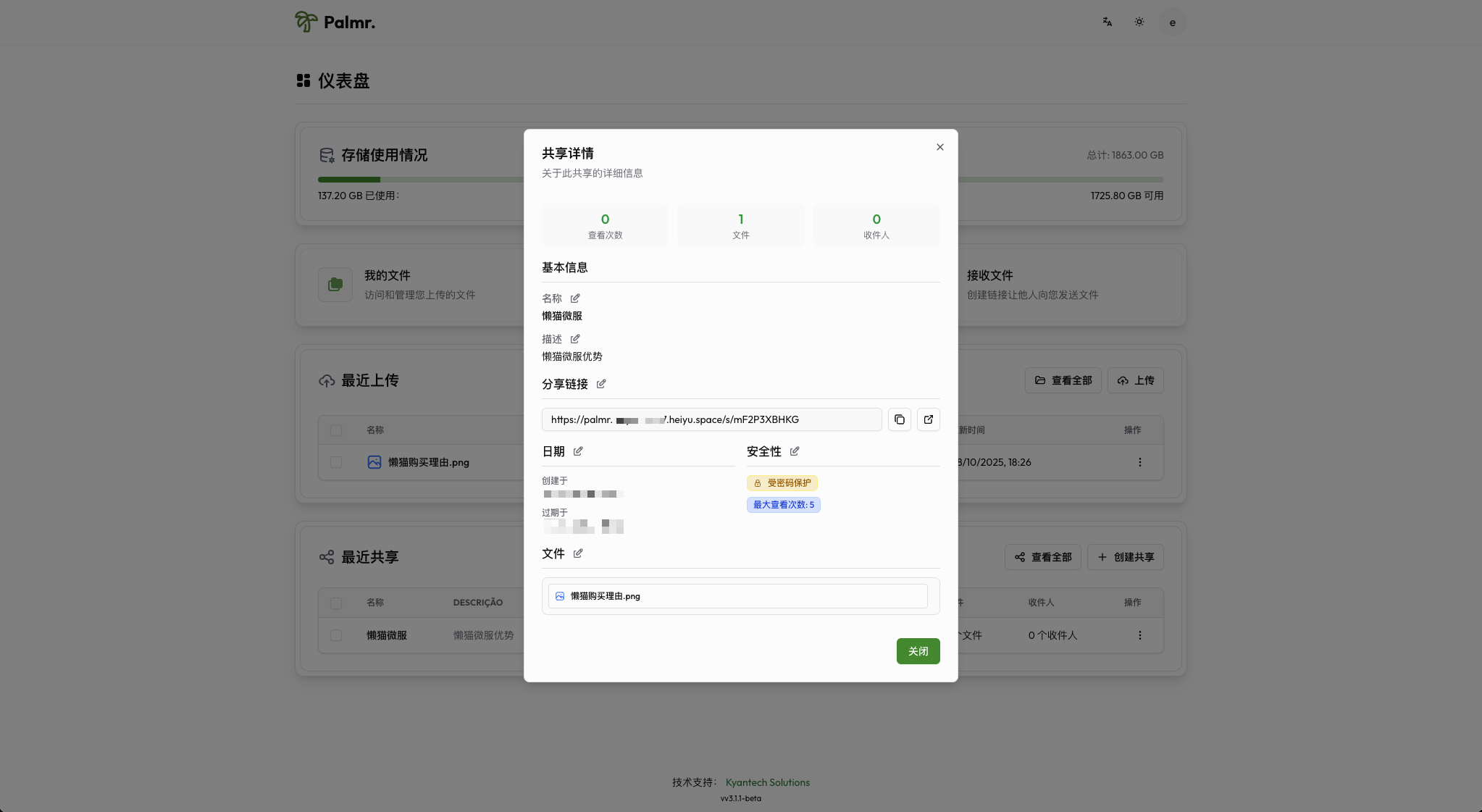Edit the 日期 expiration settings icon
1482x812 pixels.
pyautogui.click(x=578, y=451)
